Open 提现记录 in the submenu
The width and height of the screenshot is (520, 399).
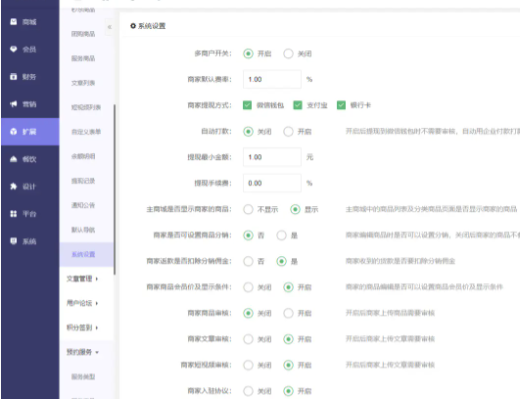pyautogui.click(x=83, y=181)
